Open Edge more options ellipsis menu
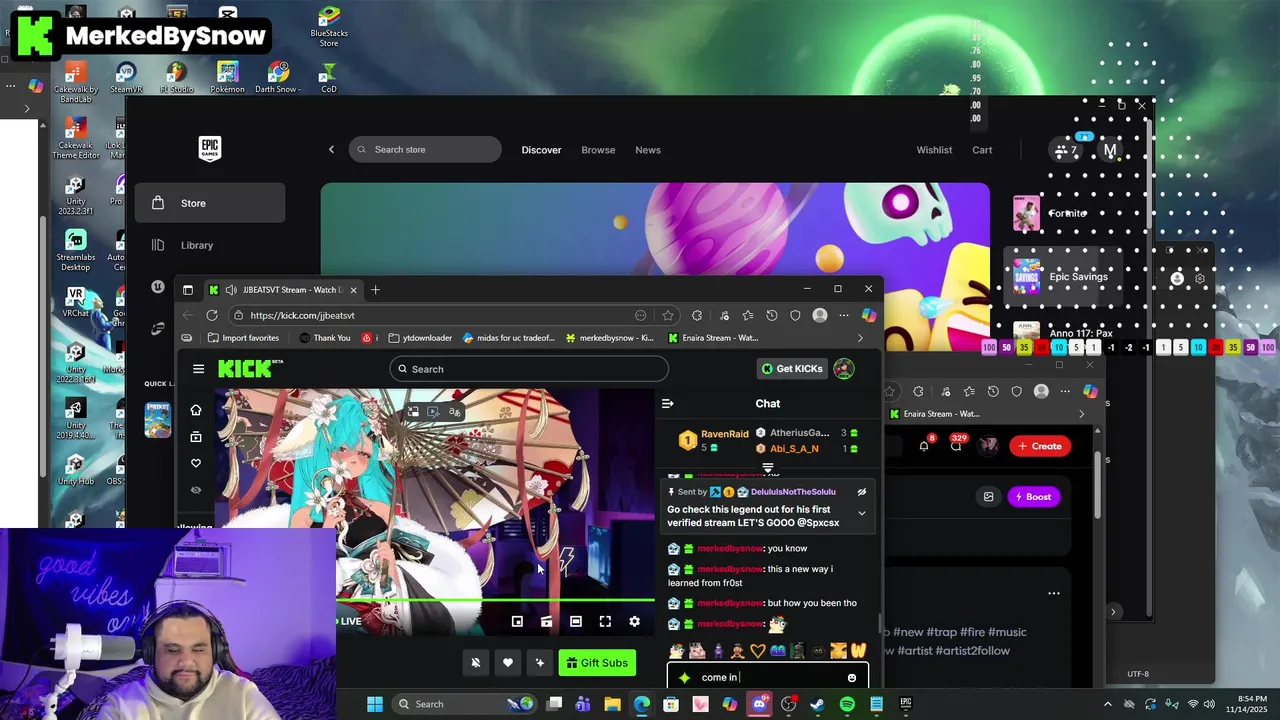Image resolution: width=1280 pixels, height=720 pixels. coord(844,315)
